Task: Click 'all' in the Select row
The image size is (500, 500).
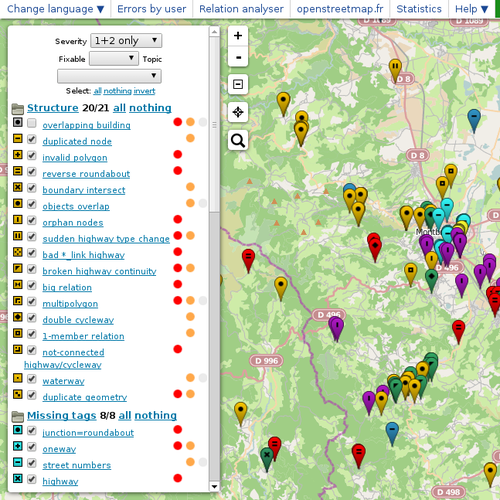Action: tap(98, 91)
